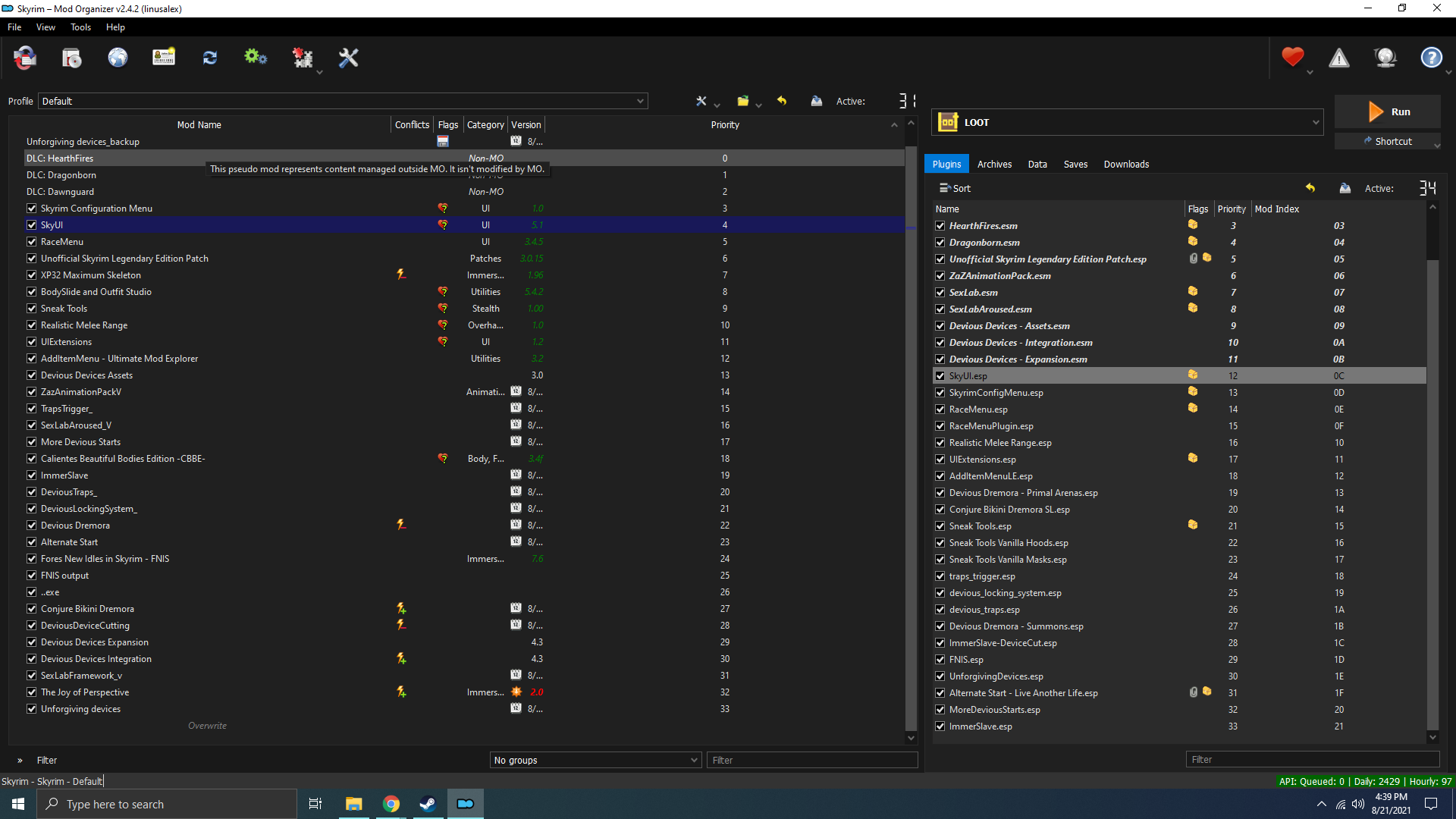Open the LOOT executable dropdown
The height and width of the screenshot is (819, 1456).
(1128, 122)
